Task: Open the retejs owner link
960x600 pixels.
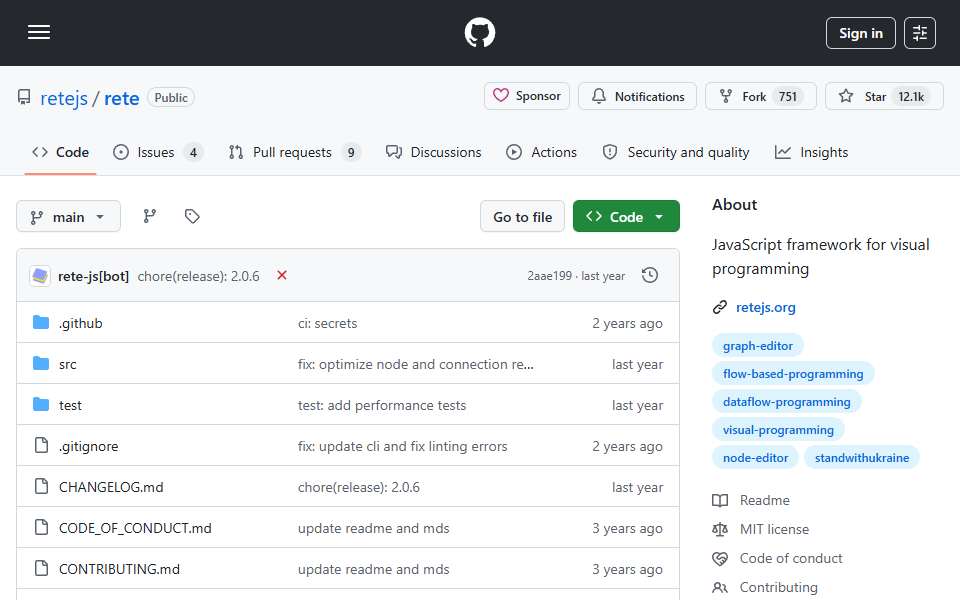Action: click(x=64, y=98)
